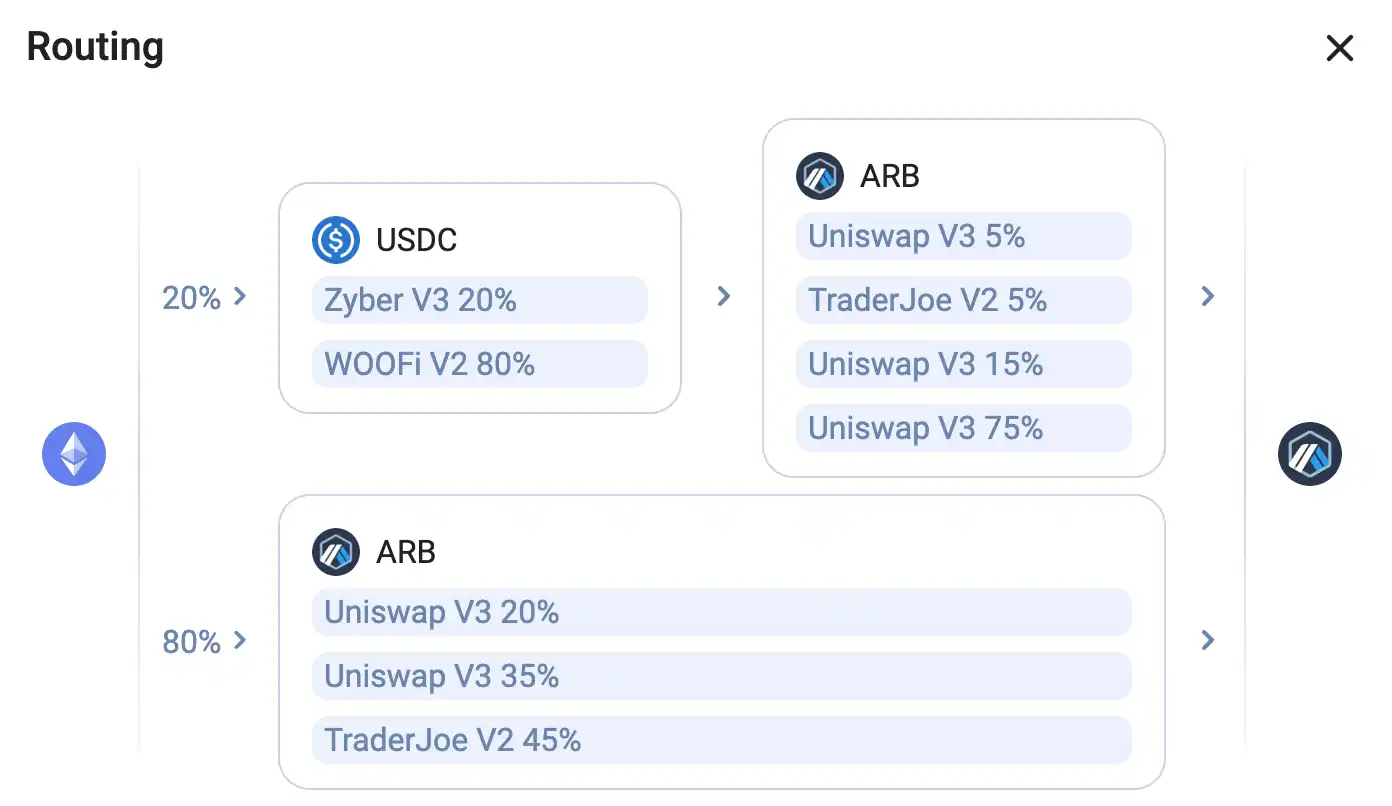This screenshot has width=1392, height=806.
Task: Click the Uniswap V3 15% route entry
Action: (x=963, y=364)
